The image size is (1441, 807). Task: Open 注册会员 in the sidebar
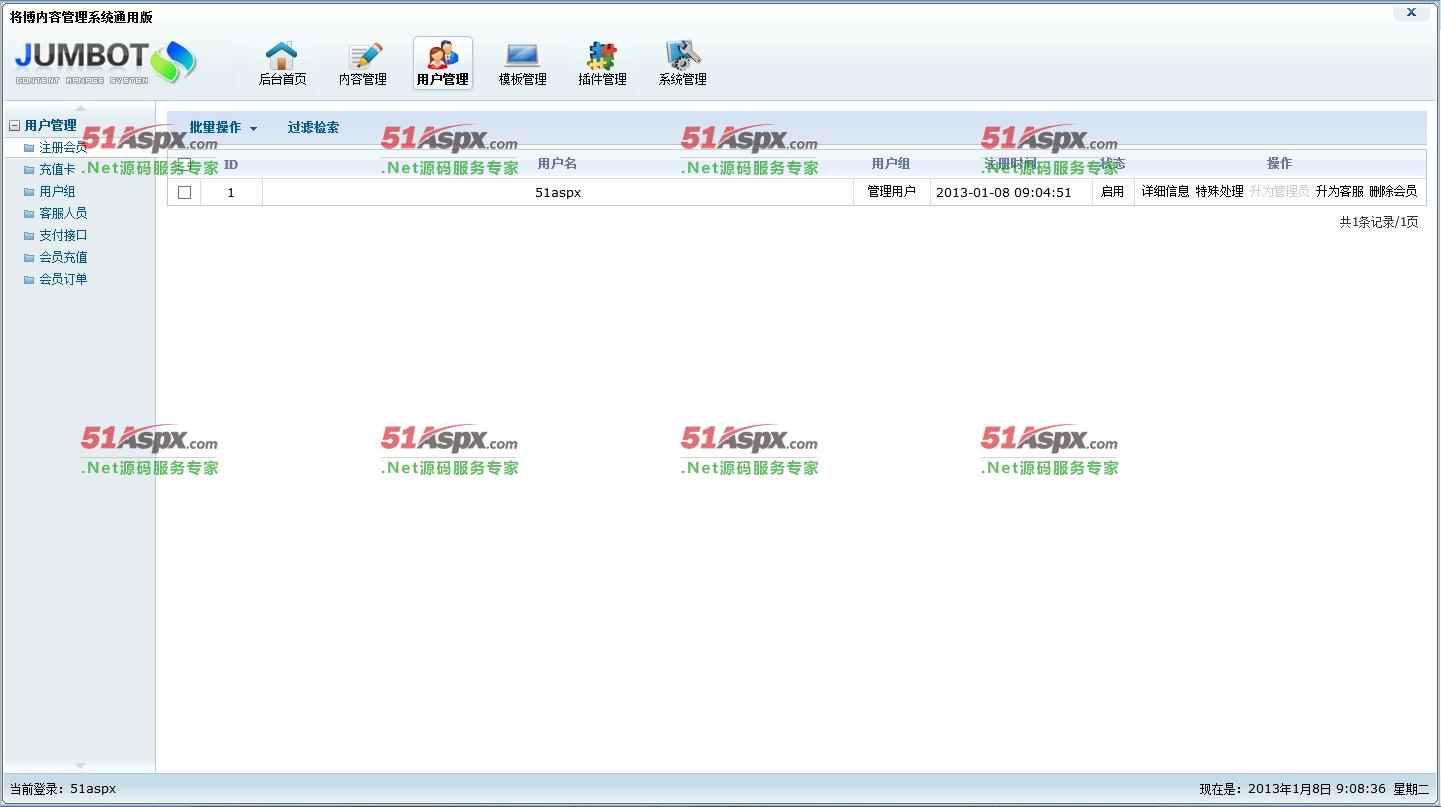pyautogui.click(x=63, y=148)
